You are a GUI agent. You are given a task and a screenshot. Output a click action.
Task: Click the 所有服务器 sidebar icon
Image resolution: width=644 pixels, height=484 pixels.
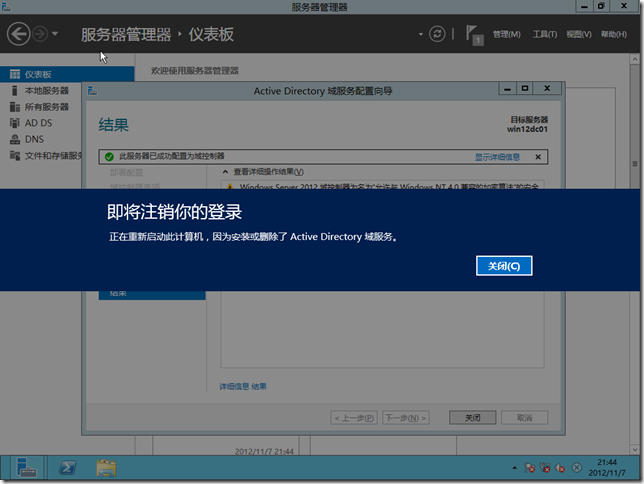[15, 107]
